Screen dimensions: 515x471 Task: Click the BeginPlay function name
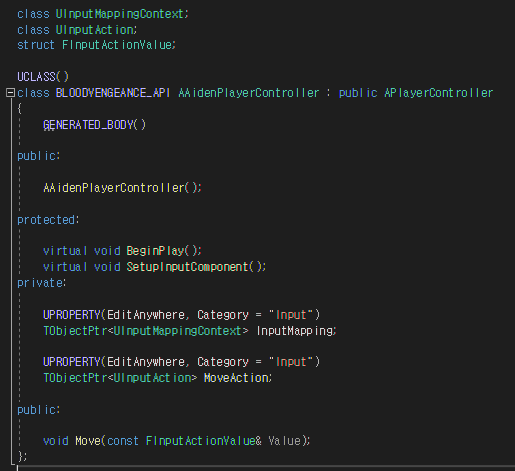pos(155,251)
